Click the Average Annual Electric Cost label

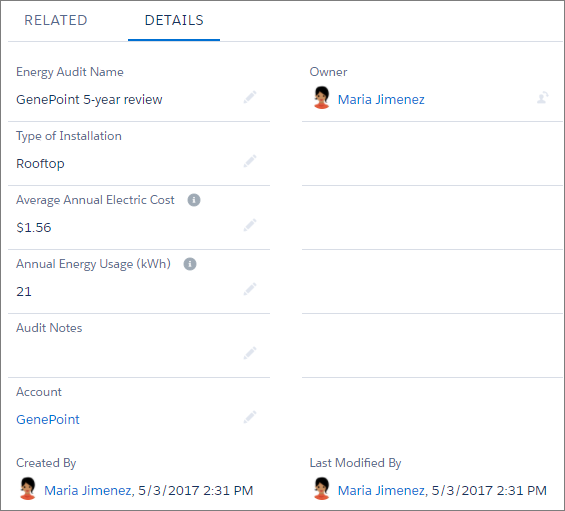pyautogui.click(x=95, y=200)
